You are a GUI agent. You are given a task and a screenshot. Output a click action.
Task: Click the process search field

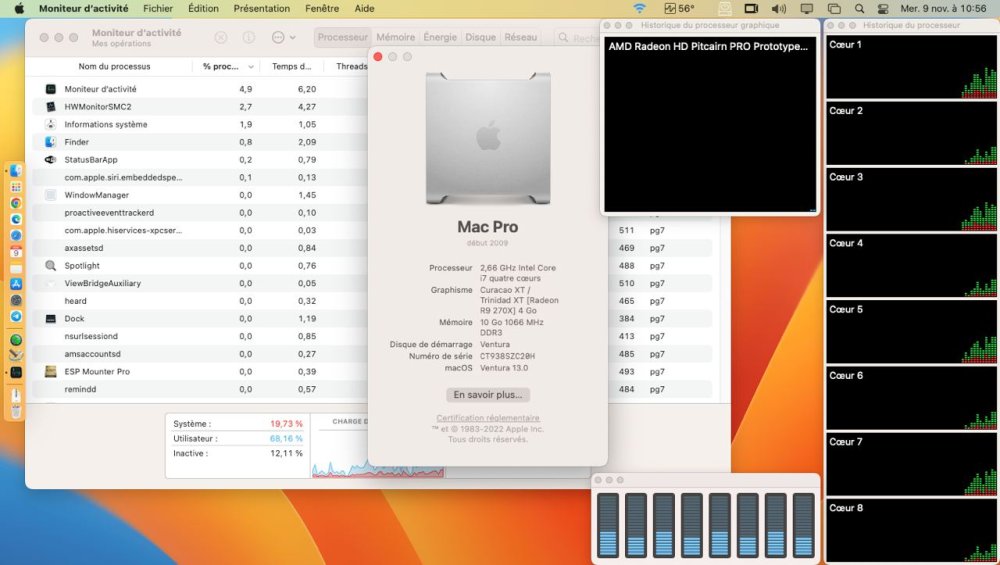tap(577, 38)
